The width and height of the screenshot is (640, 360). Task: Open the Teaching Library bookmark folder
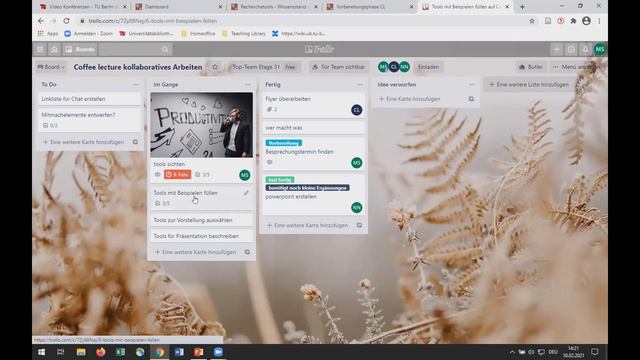(x=244, y=33)
